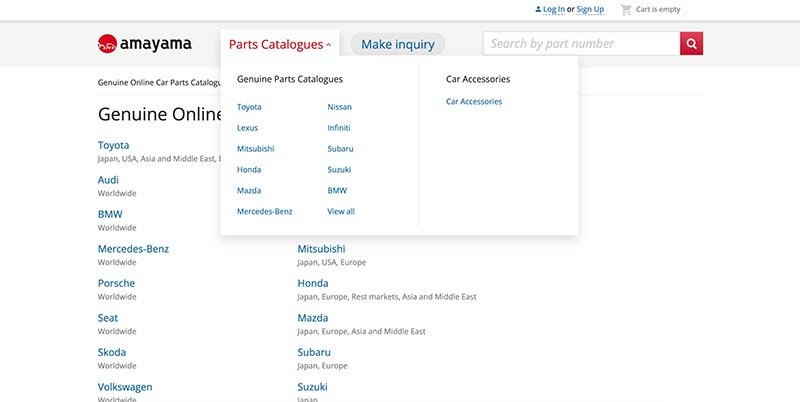The height and width of the screenshot is (402, 800).
Task: Choose Infiniti from the dropdown menu
Action: pyautogui.click(x=339, y=128)
